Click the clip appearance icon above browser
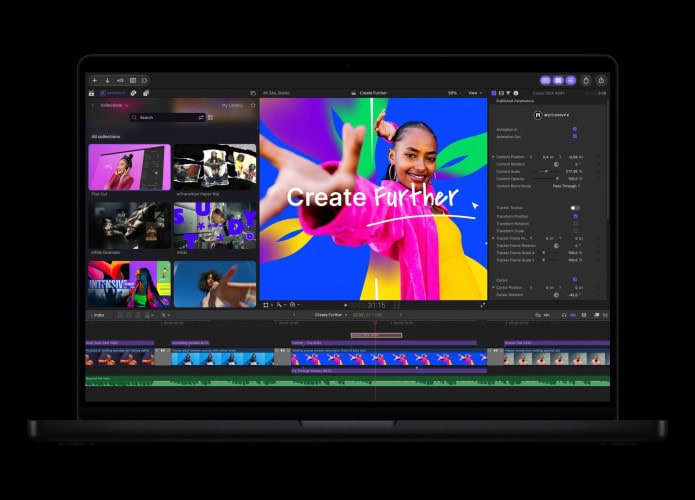 [253, 93]
